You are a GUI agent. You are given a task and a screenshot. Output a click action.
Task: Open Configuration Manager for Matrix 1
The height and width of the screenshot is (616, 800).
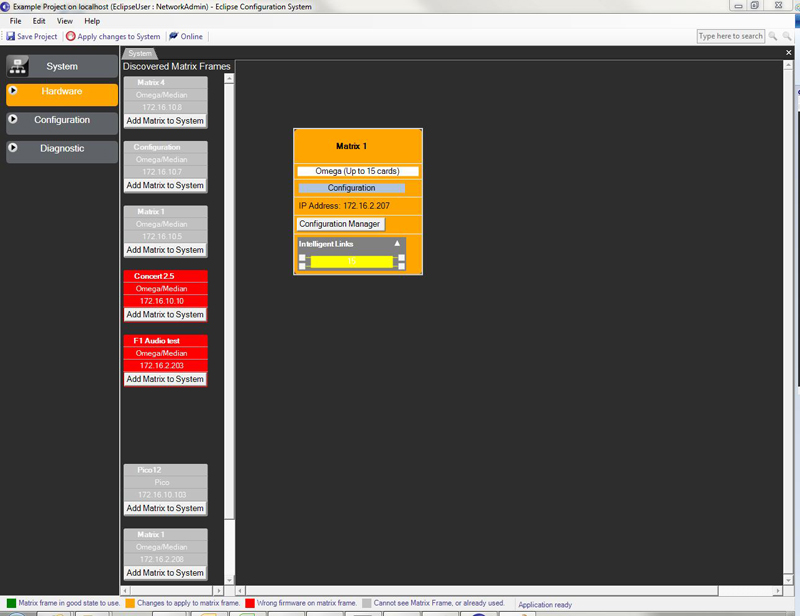339,224
